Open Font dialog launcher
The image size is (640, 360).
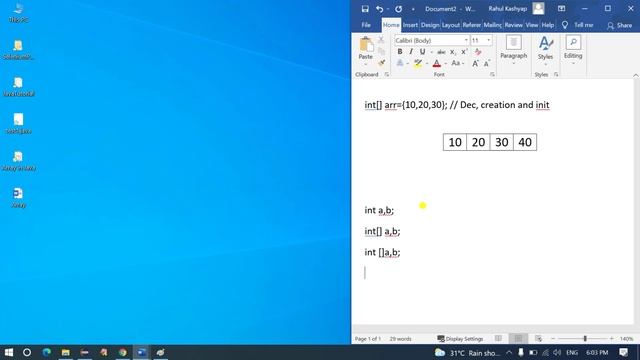pyautogui.click(x=492, y=75)
